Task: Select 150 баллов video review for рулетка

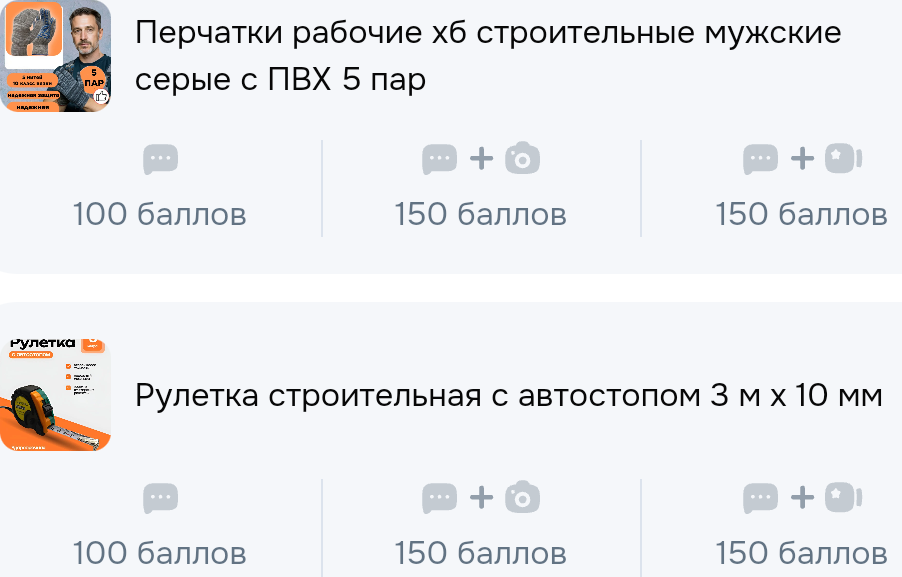Action: [x=800, y=527]
